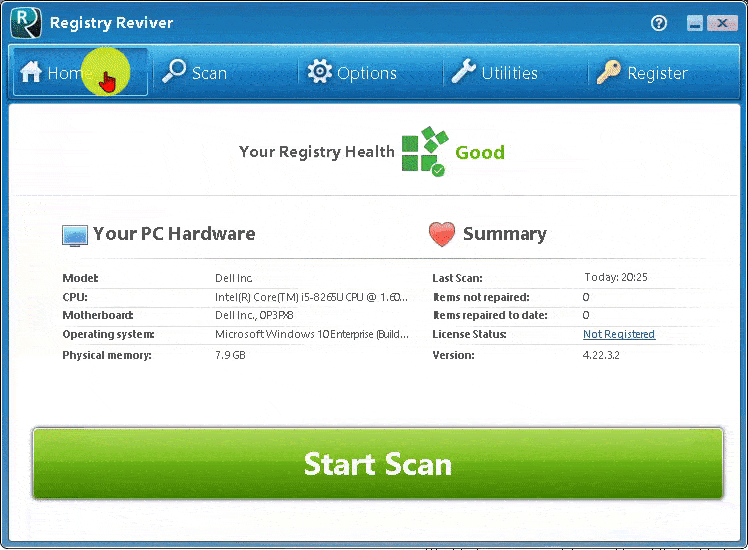Select the '7.9 GB' physical memory value
This screenshot has height=550, width=748.
230,355
